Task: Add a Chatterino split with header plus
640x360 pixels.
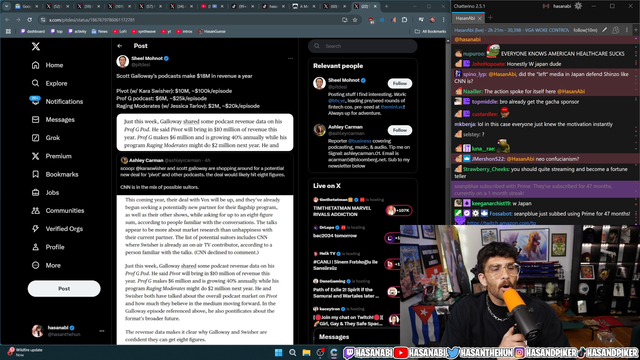Action: 636,30
